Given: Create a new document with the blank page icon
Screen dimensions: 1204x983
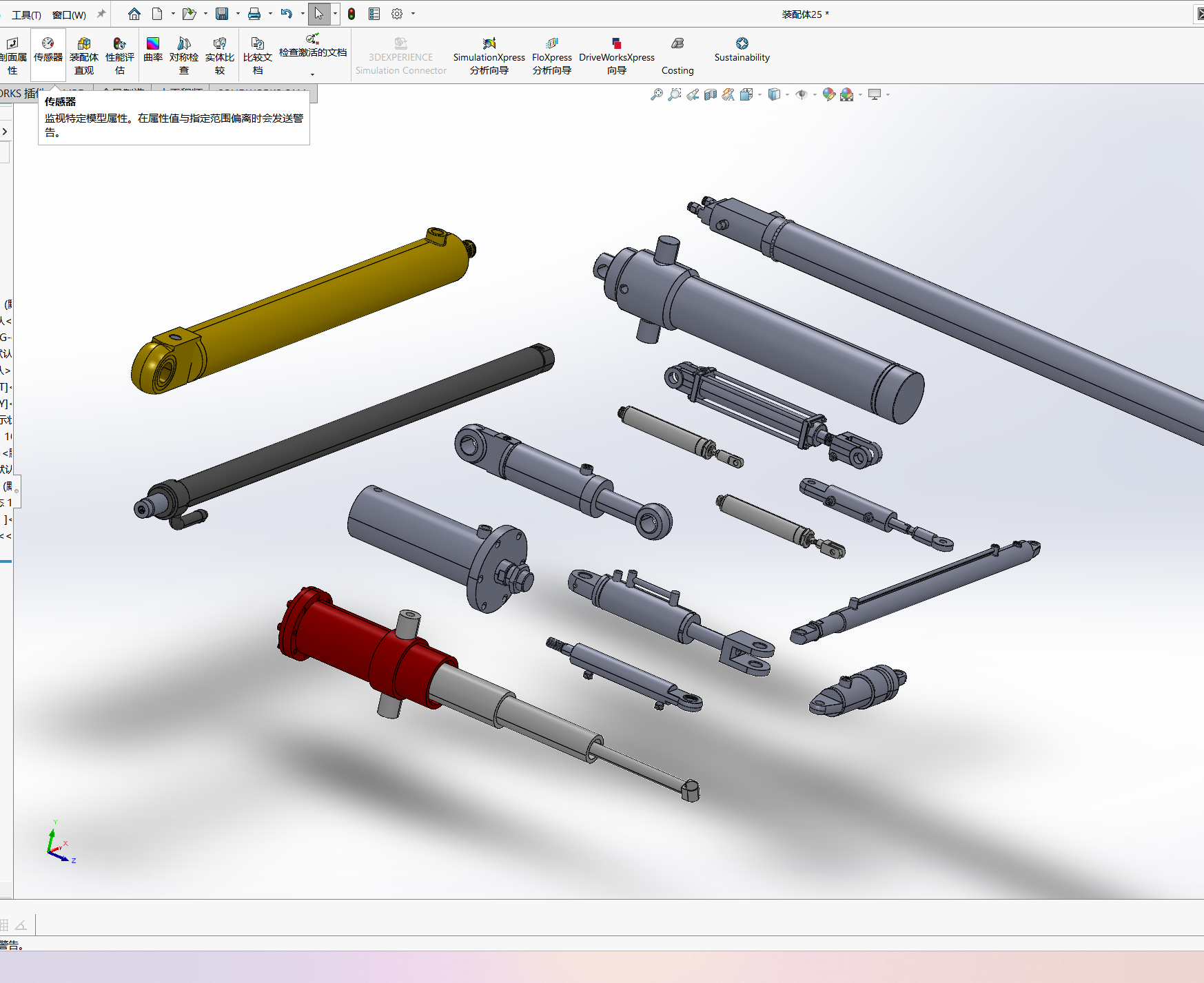Looking at the screenshot, I should pyautogui.click(x=157, y=14).
